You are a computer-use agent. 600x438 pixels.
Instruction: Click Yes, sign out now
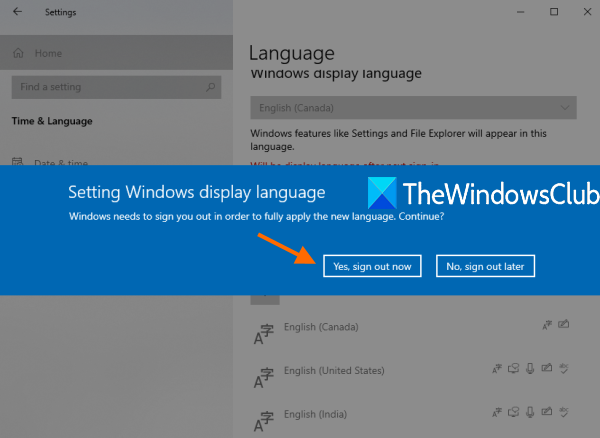tap(372, 266)
